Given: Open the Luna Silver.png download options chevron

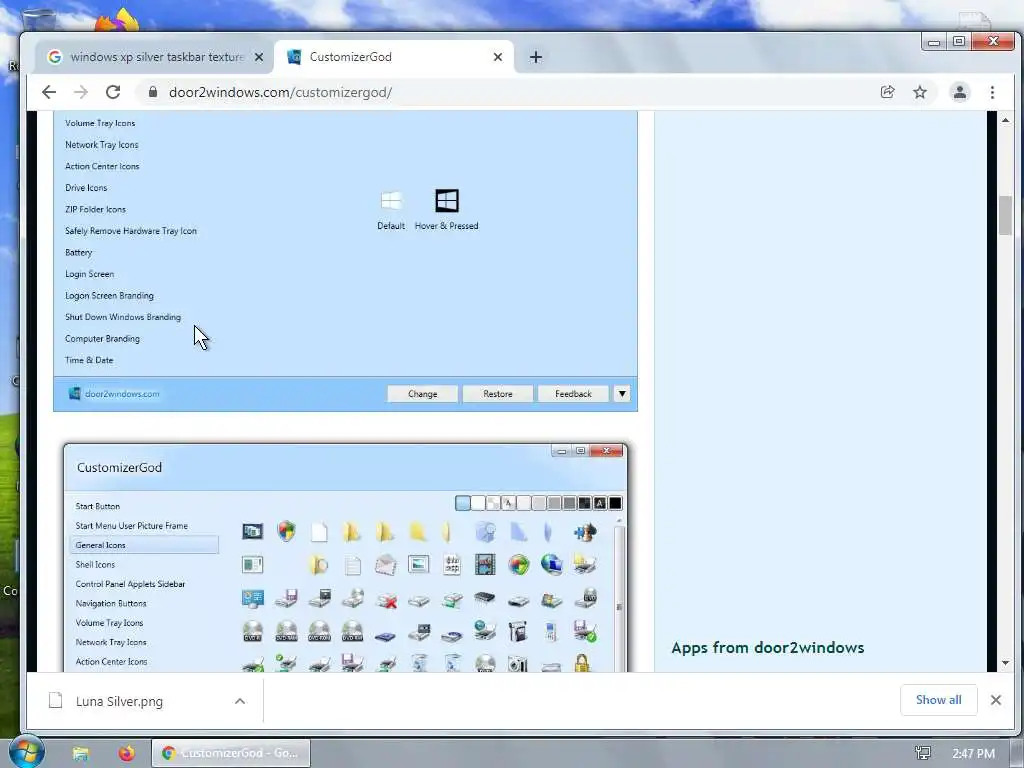Looking at the screenshot, I should click(240, 701).
